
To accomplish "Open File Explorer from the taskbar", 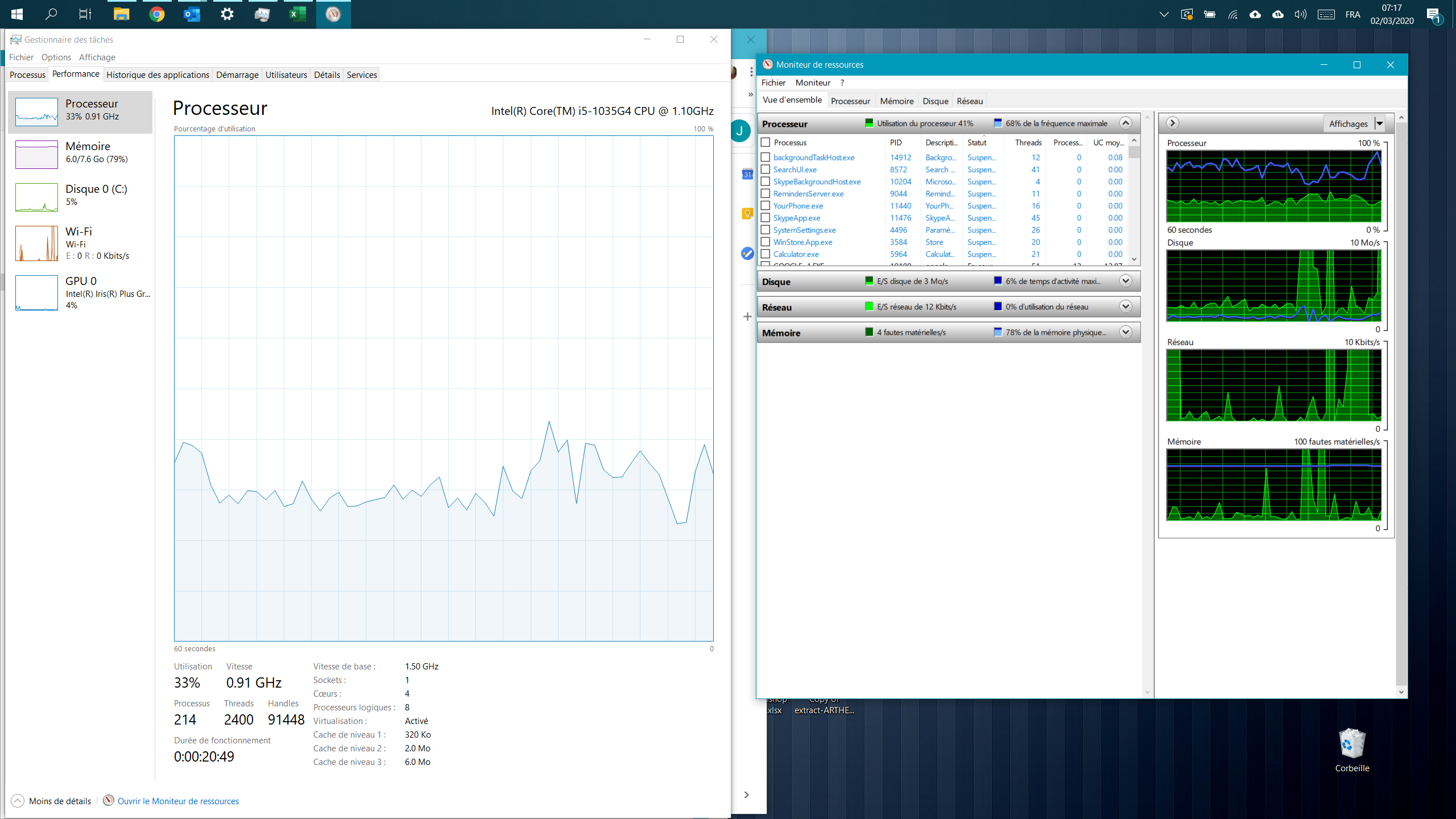I will 121,14.
